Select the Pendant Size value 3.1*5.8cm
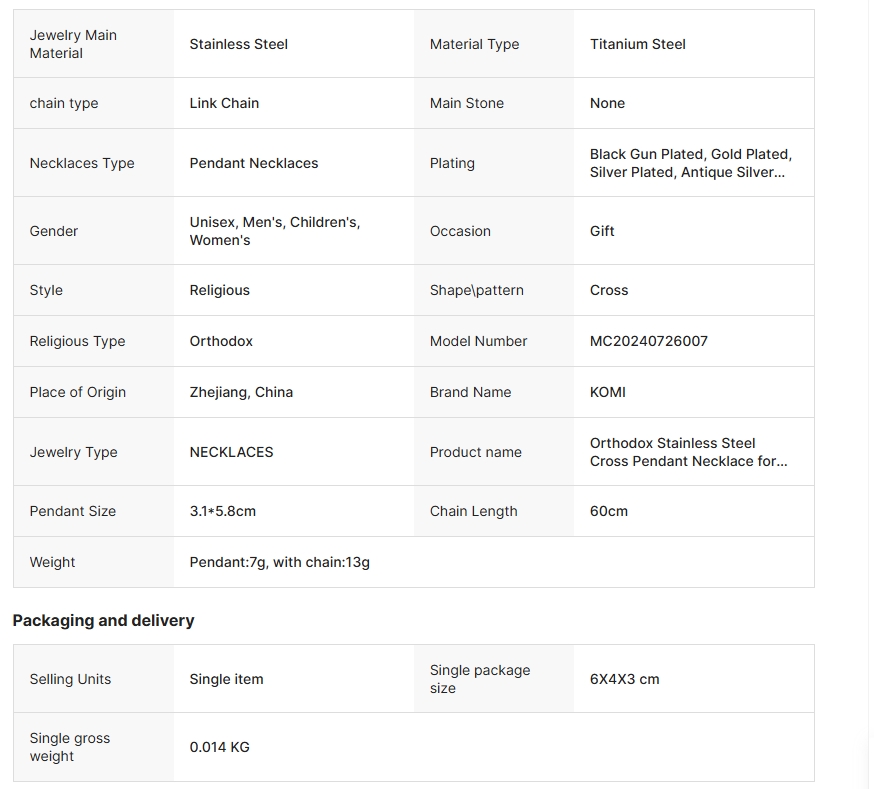 222,511
